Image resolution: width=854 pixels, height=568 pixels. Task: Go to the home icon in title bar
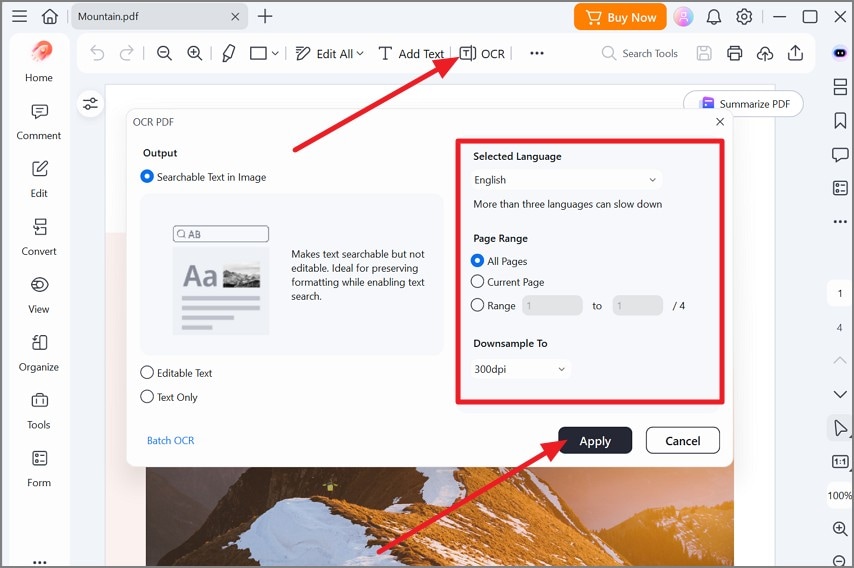[x=50, y=16]
